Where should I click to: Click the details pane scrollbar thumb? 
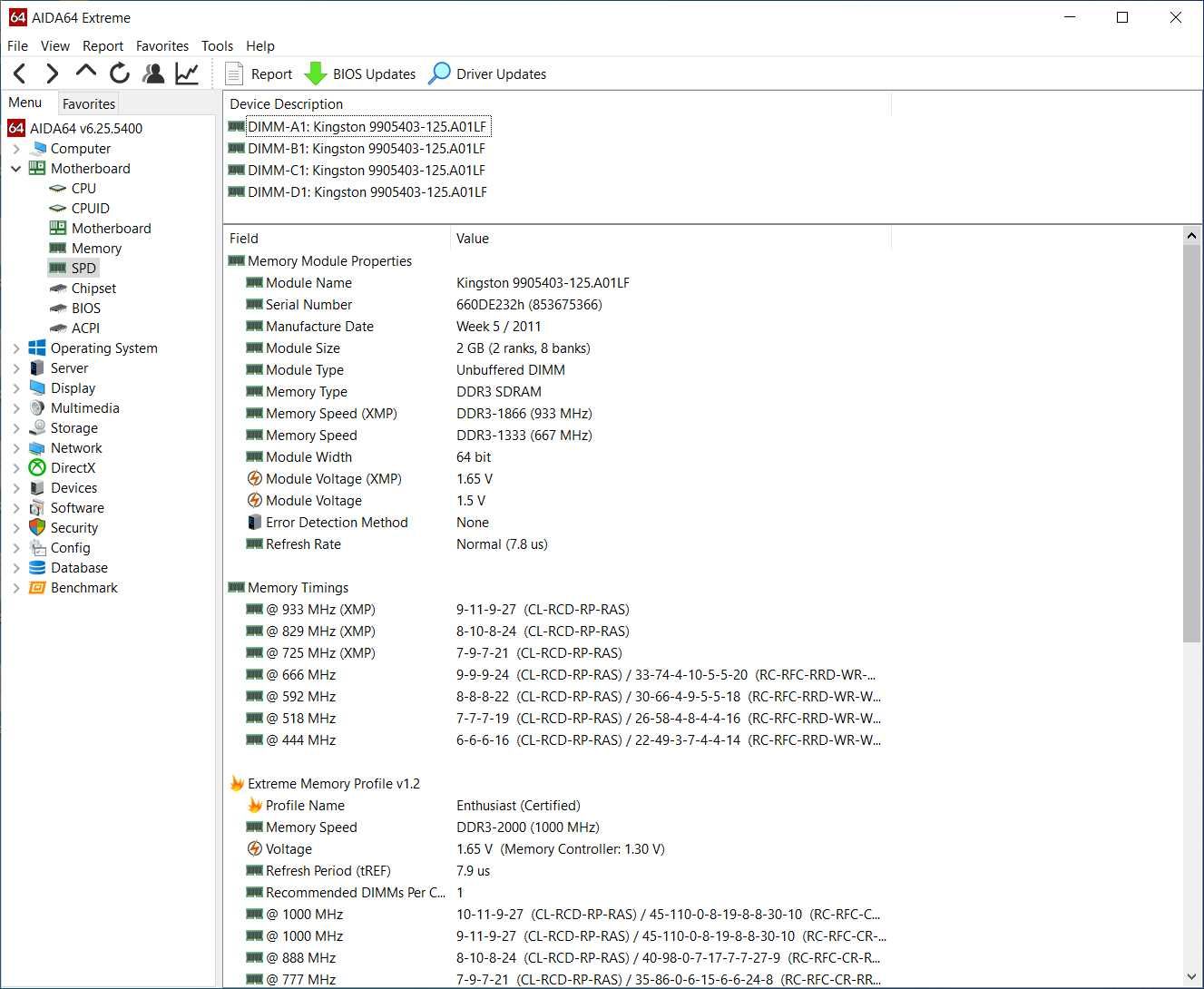[x=1191, y=444]
